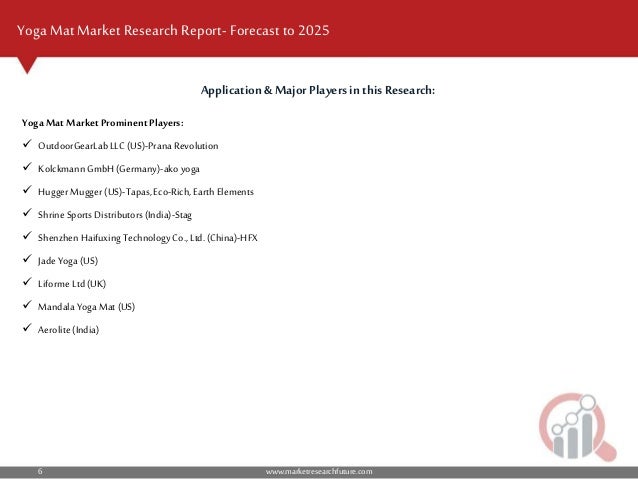
Task: Select 'Shenzhen Haifuxing Technology Co., Ltd. (China)-HFX'
Action: click(x=147, y=238)
